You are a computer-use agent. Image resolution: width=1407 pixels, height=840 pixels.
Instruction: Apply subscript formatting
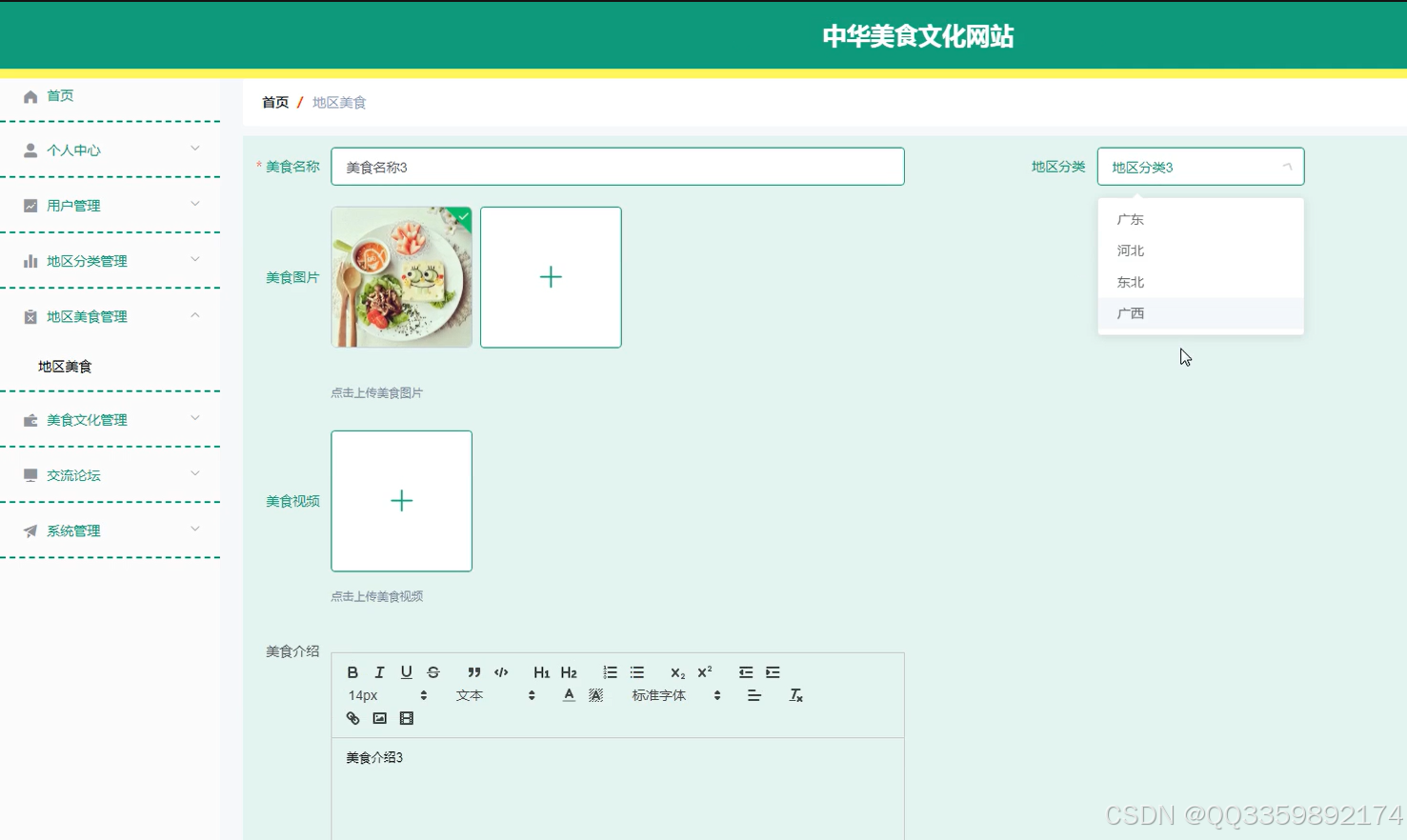(x=677, y=672)
